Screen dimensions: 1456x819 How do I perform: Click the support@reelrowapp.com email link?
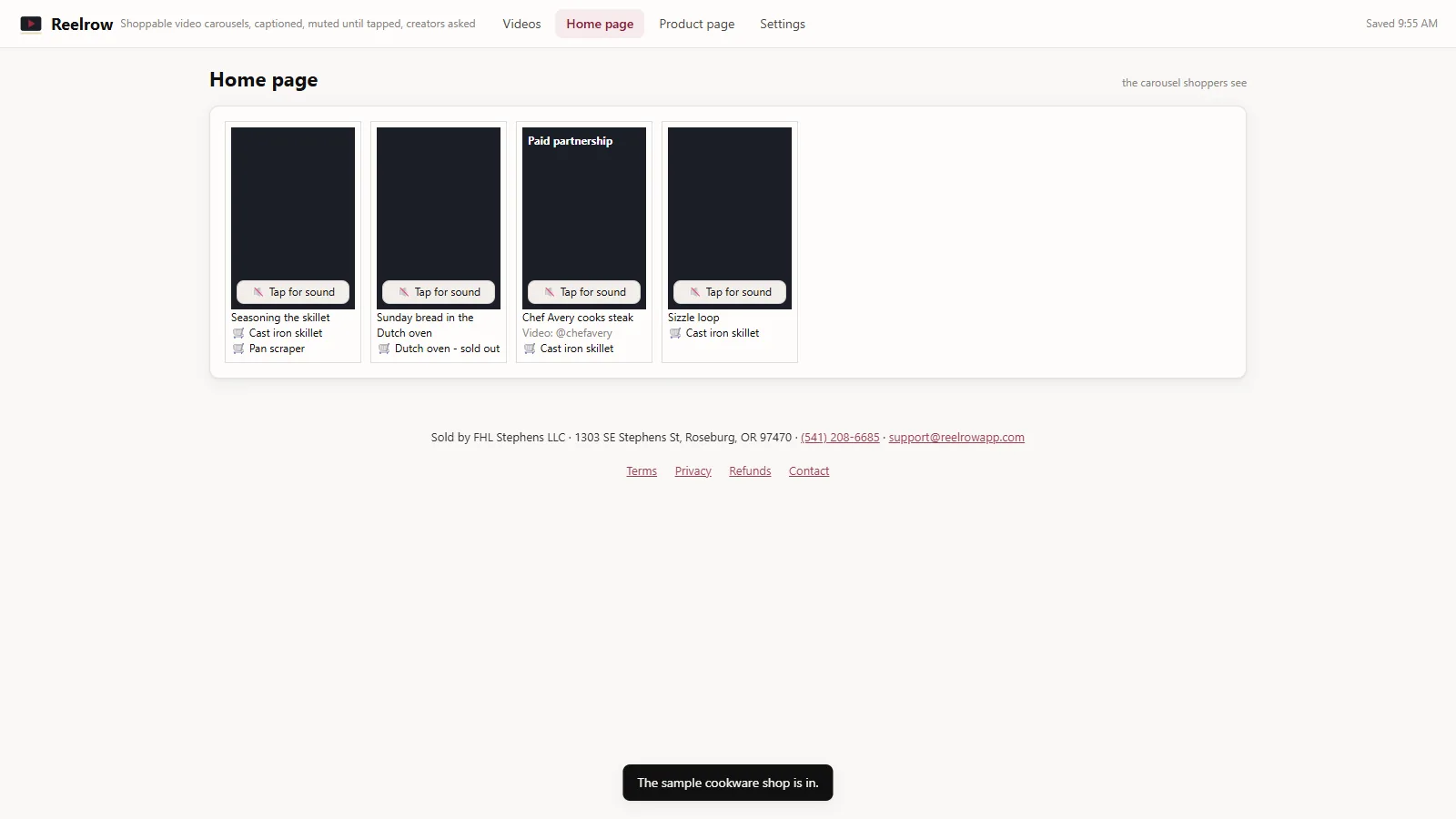(956, 438)
